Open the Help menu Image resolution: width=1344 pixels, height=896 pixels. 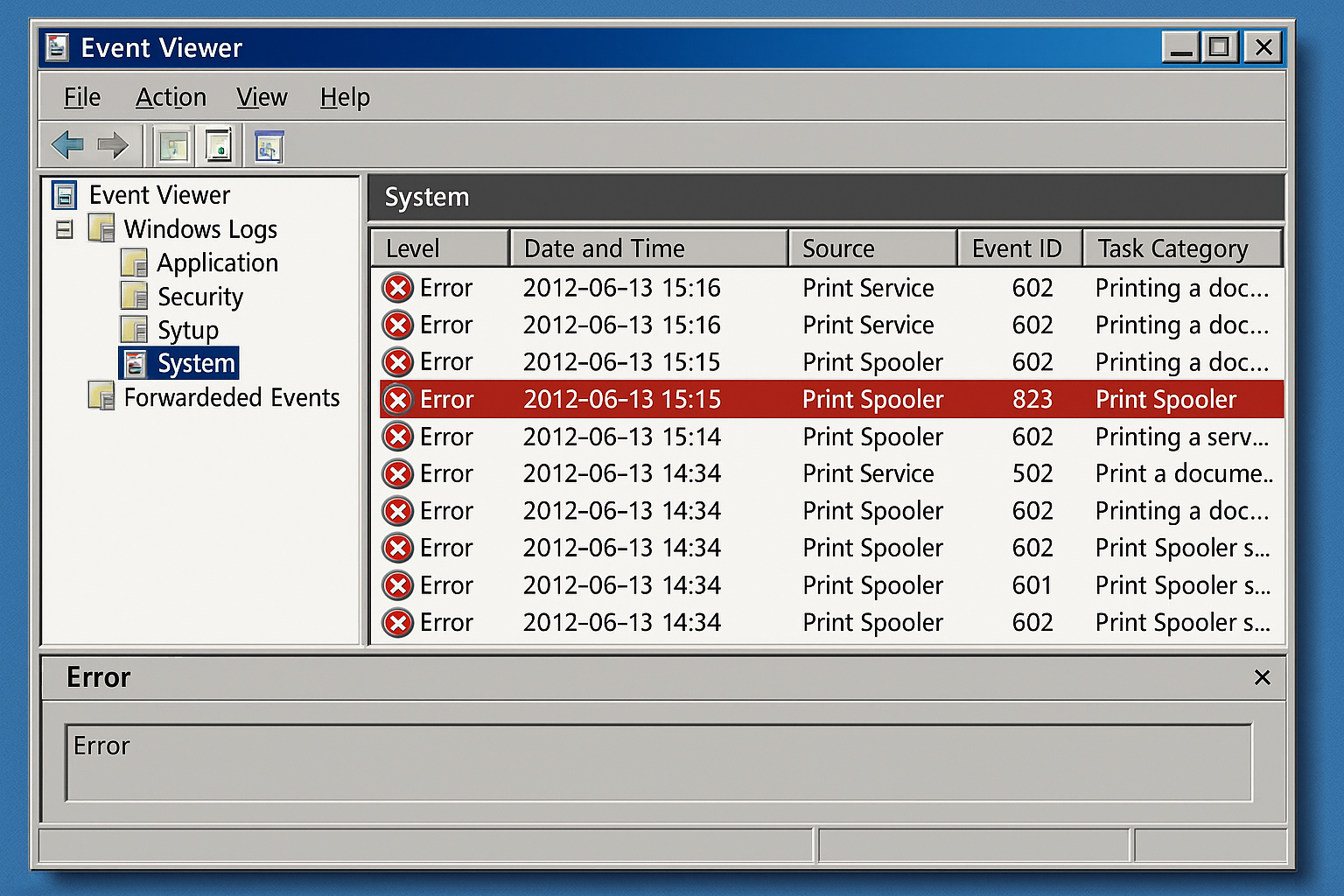pyautogui.click(x=345, y=97)
